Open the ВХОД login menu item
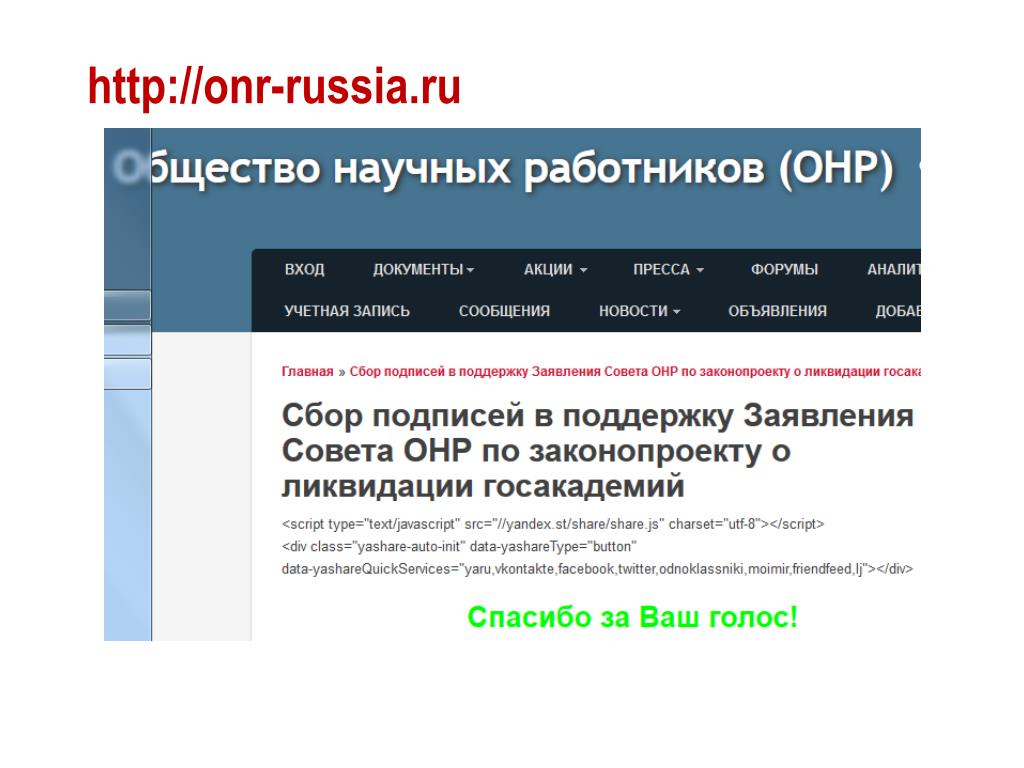 click(304, 269)
